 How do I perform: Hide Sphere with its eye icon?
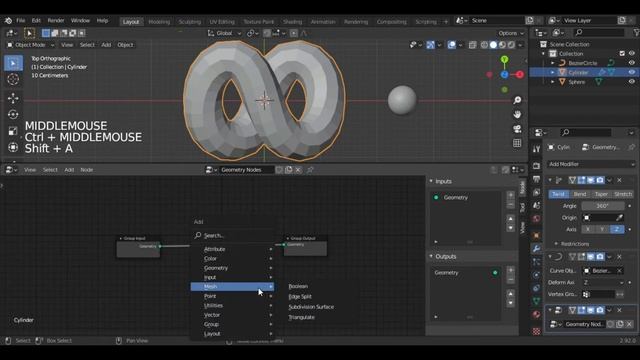coord(632,82)
